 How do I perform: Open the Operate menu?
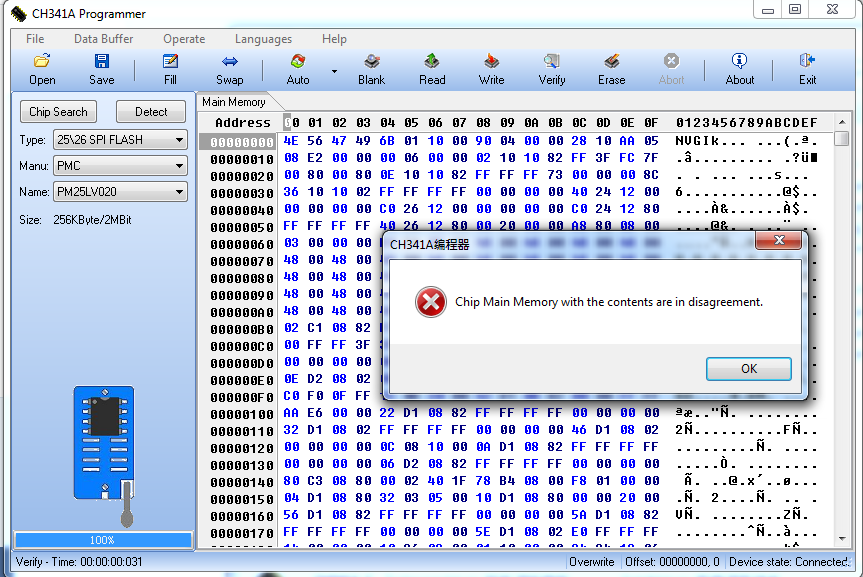pos(184,39)
